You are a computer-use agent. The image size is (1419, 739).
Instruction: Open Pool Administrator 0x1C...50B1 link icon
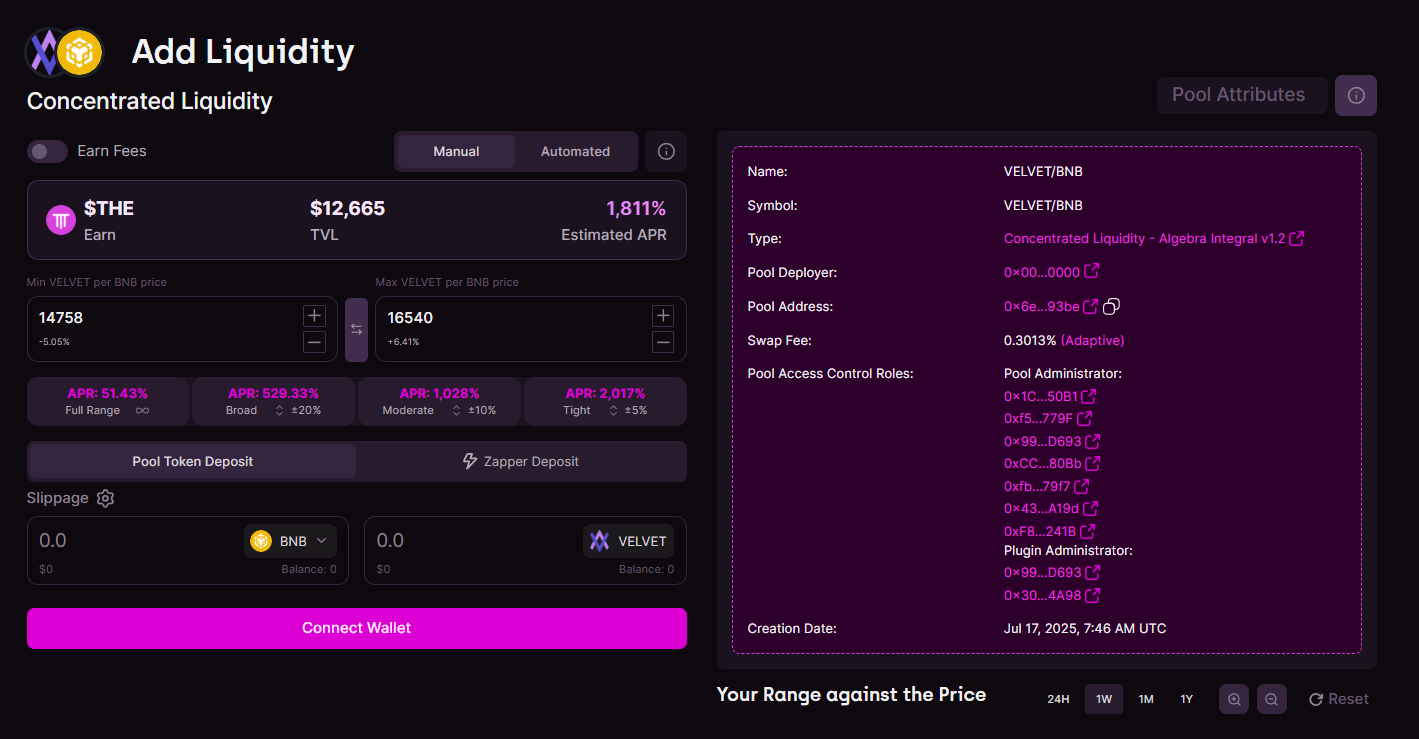1089,397
